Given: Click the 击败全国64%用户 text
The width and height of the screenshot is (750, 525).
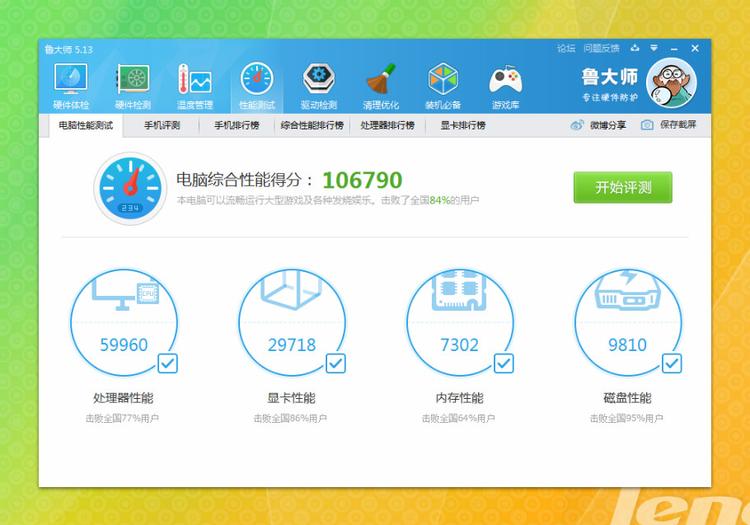Looking at the screenshot, I should click(458, 418).
